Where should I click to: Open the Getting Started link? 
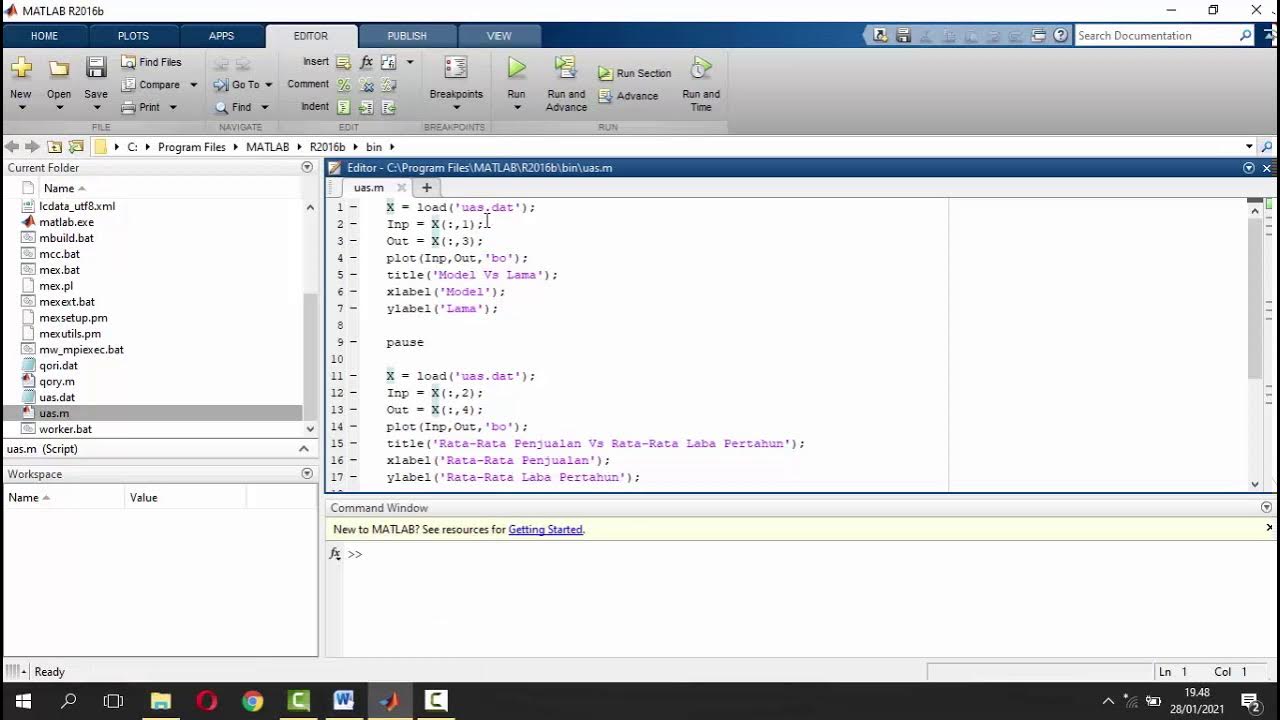(x=545, y=530)
